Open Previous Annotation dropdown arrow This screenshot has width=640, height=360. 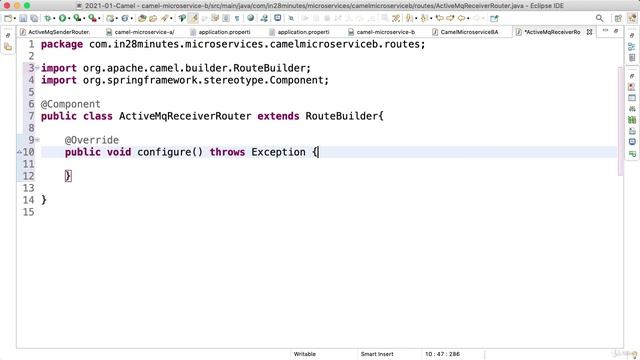431,18
